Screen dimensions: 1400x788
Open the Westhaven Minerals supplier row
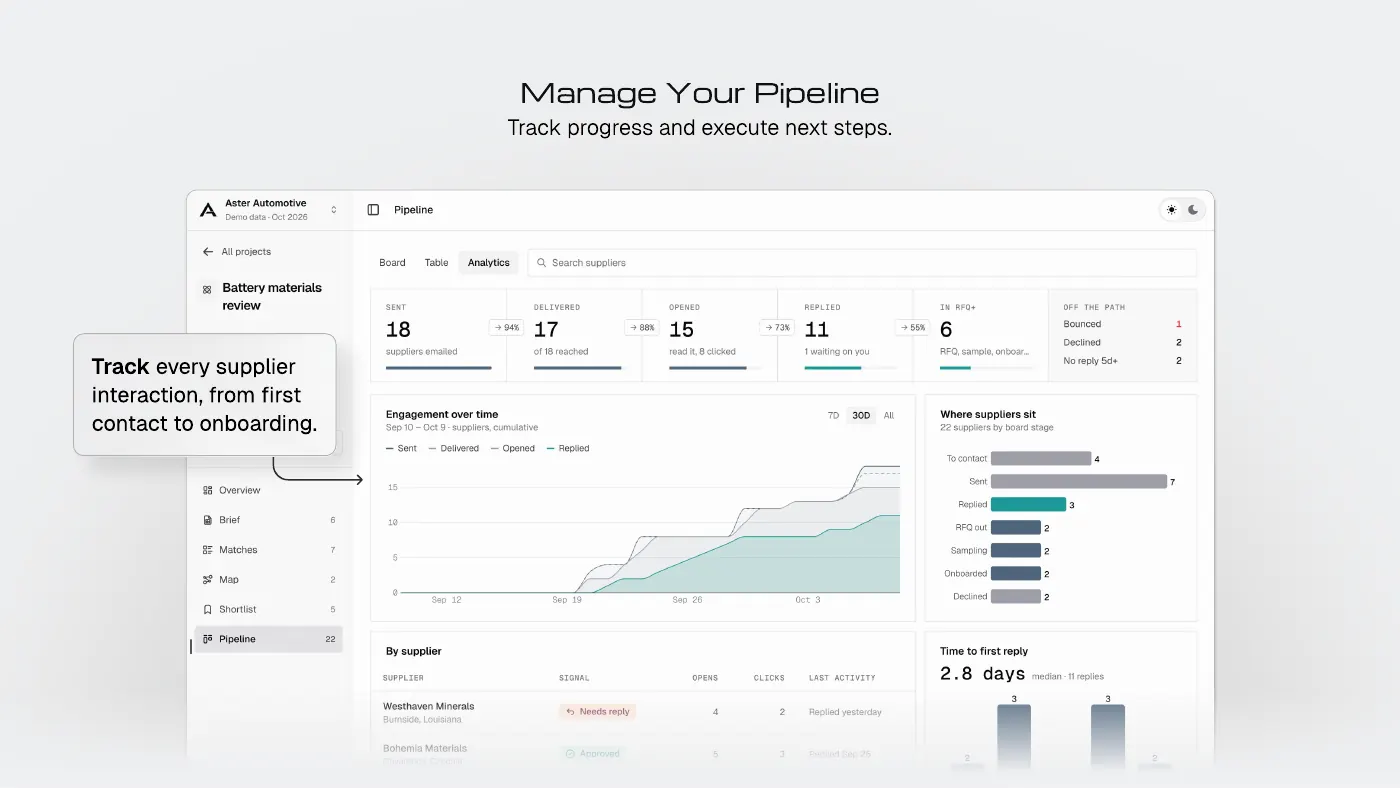pyautogui.click(x=643, y=712)
